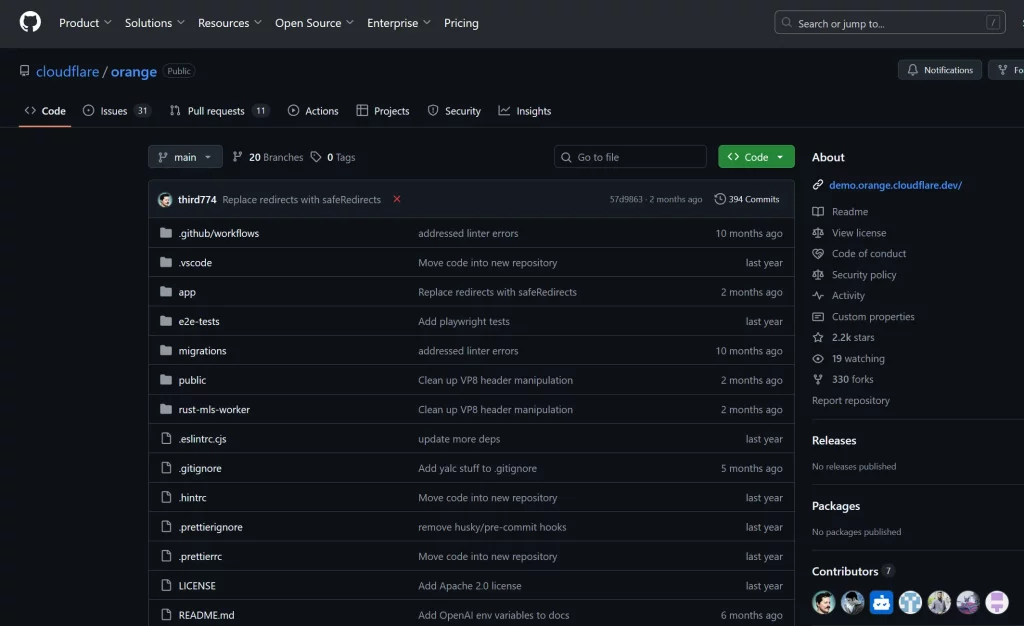Open third774's avatar on the commit row
The height and width of the screenshot is (626, 1024).
point(165,200)
